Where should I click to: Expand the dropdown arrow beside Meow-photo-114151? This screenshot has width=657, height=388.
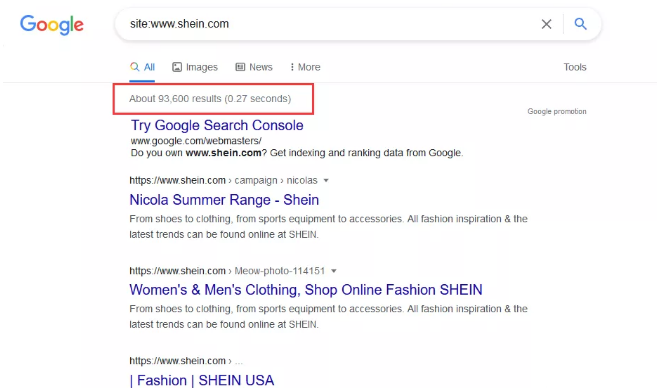[334, 271]
